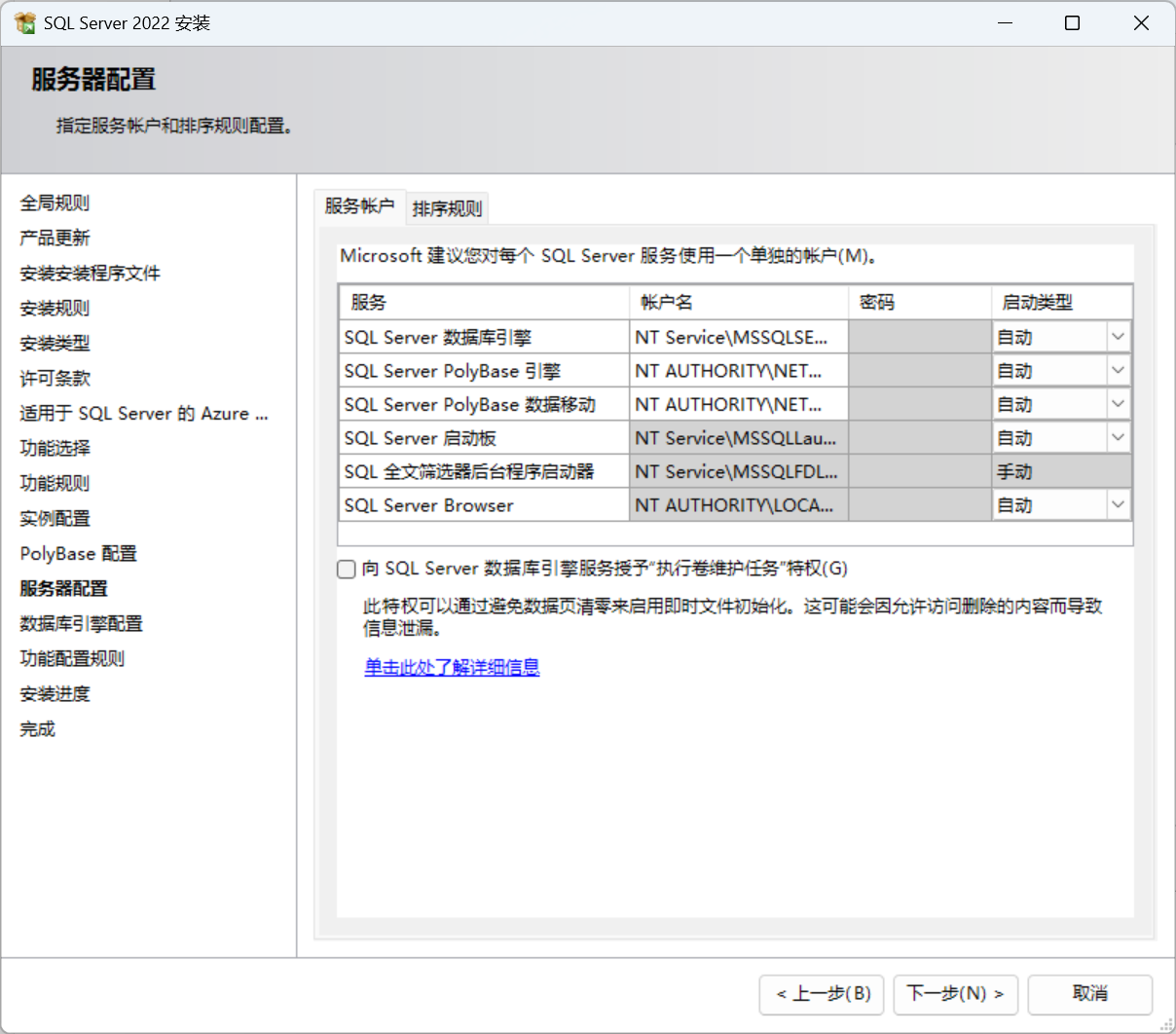Select the SQL Server PolyBase 数据移动 service cell
This screenshot has height=1034, width=1176.
484,404
